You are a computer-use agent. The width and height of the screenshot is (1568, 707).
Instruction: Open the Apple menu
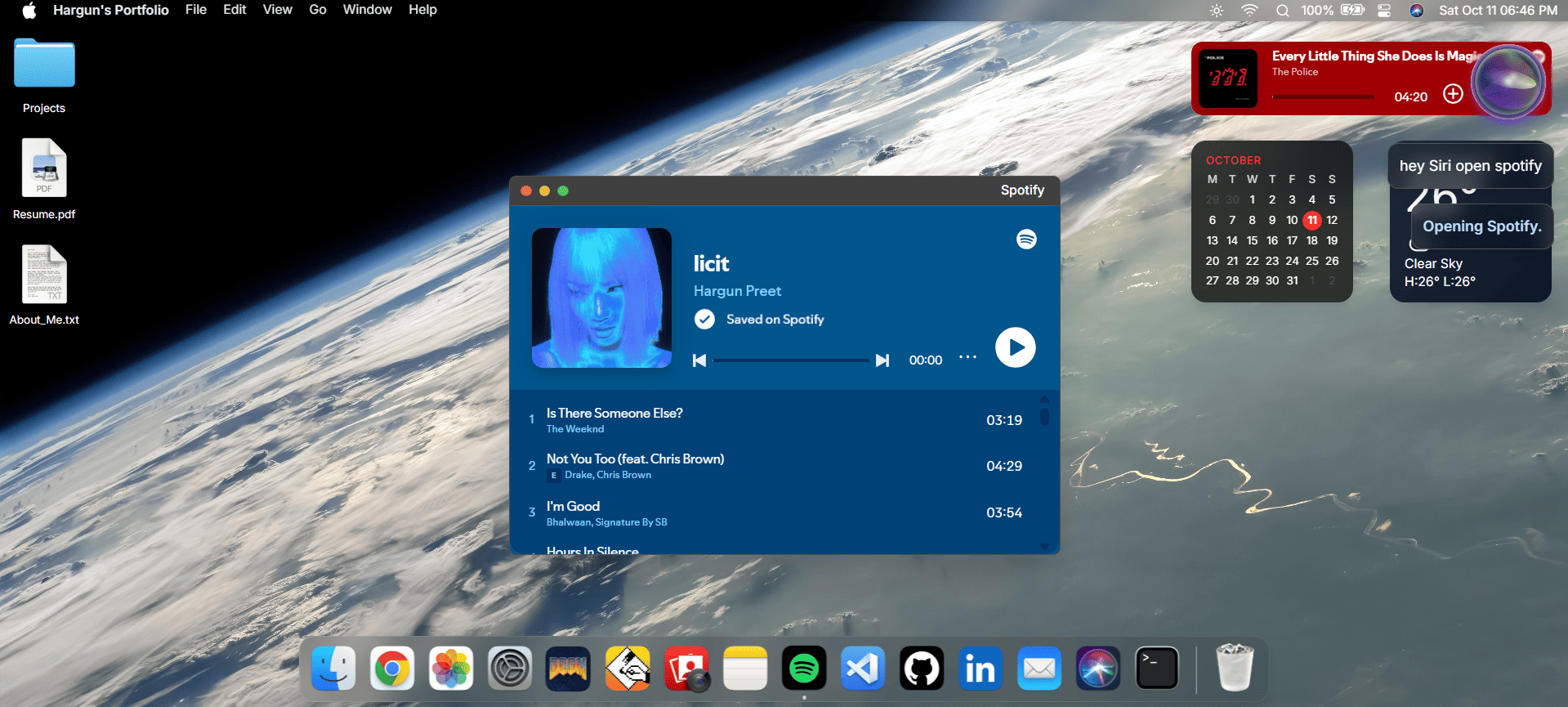[29, 10]
